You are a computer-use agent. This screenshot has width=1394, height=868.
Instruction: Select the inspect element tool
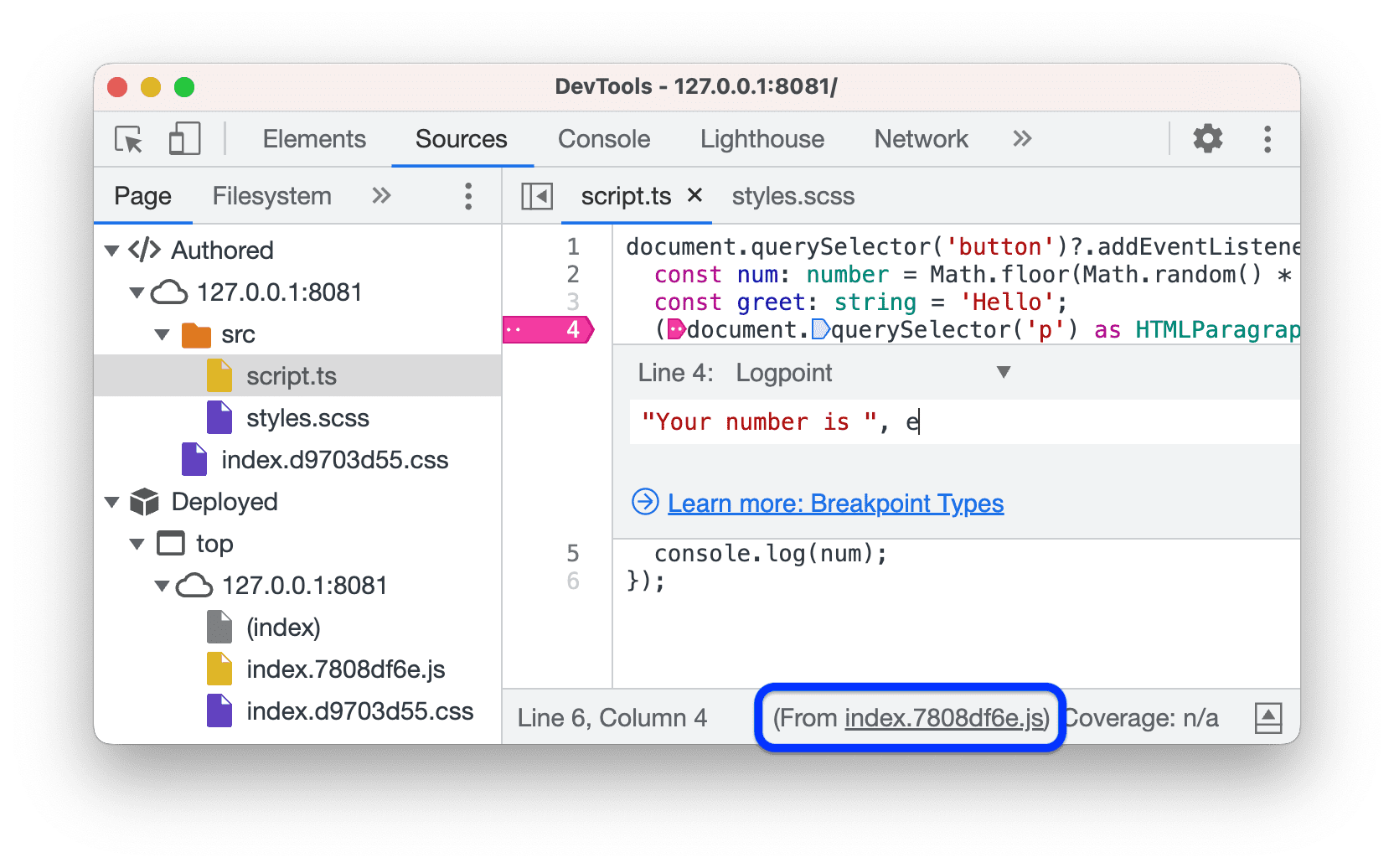[126, 139]
